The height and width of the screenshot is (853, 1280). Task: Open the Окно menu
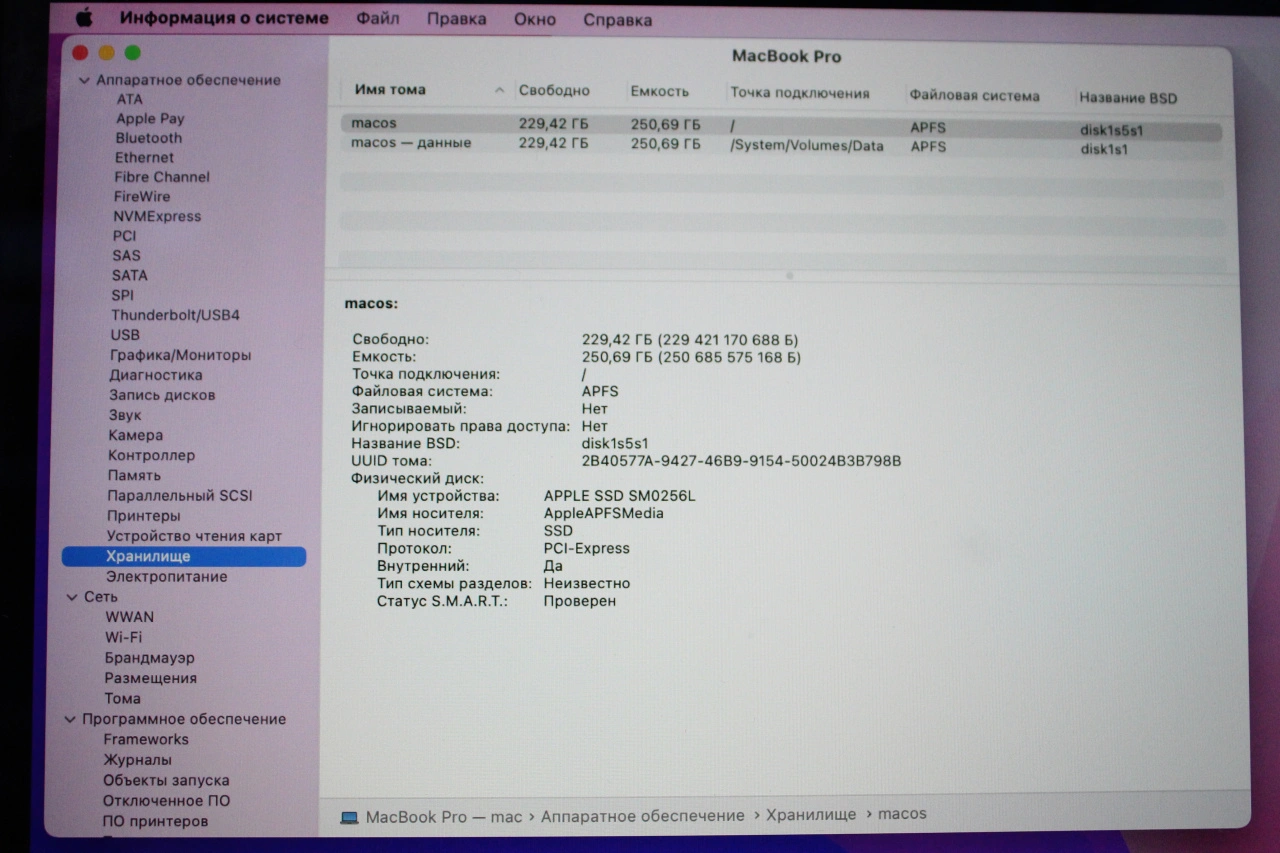[x=535, y=19]
